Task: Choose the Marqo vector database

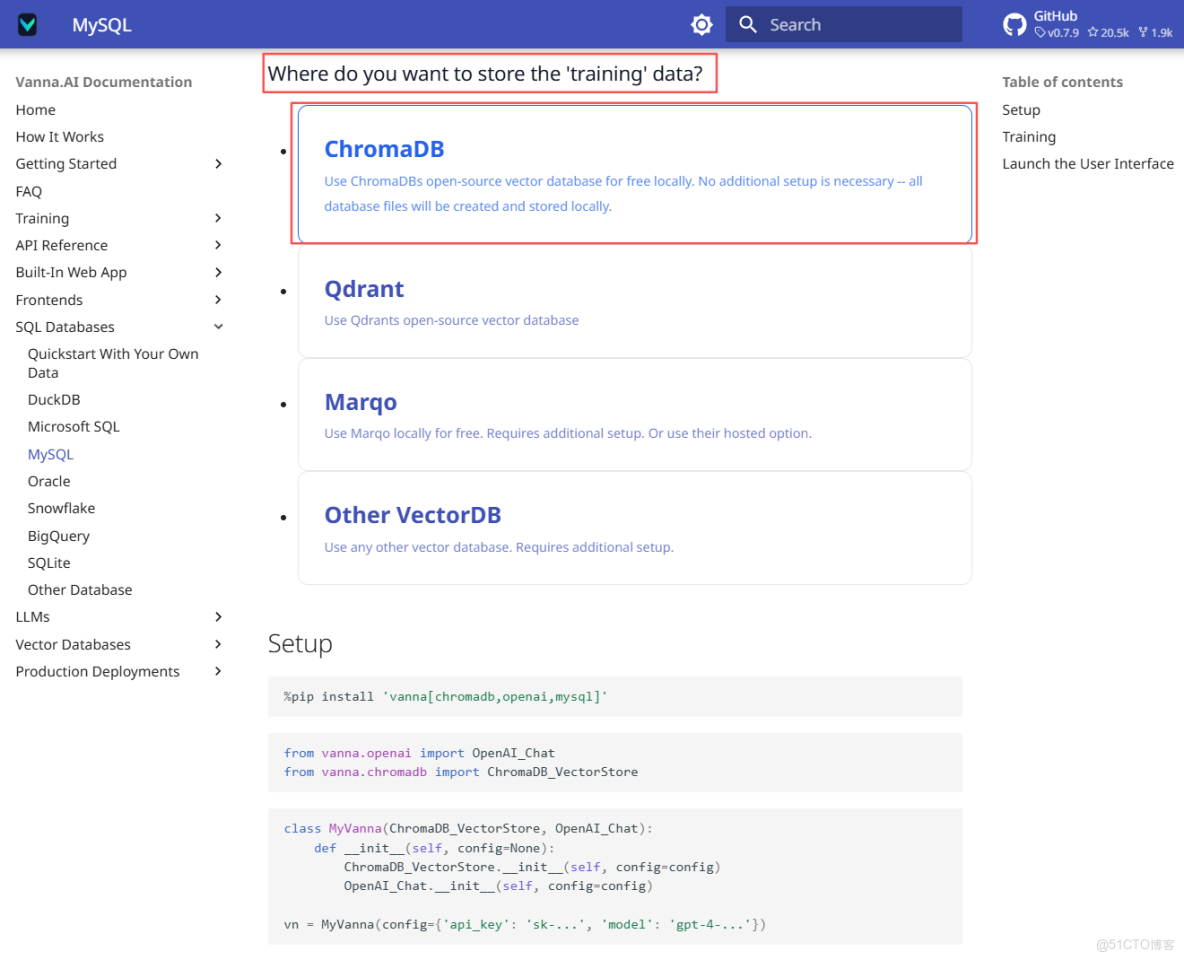Action: (x=634, y=415)
